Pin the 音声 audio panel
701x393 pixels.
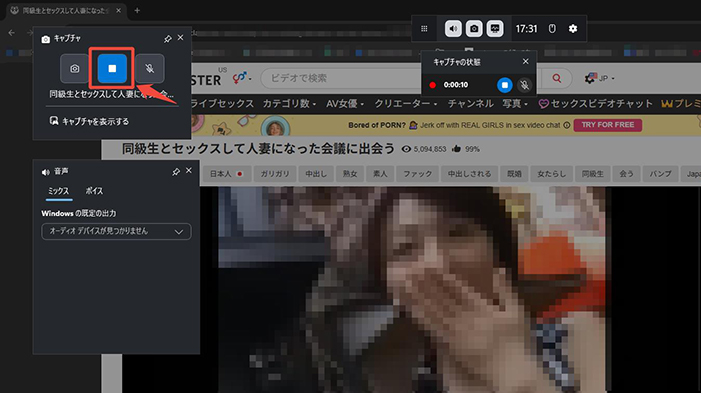click(x=176, y=172)
